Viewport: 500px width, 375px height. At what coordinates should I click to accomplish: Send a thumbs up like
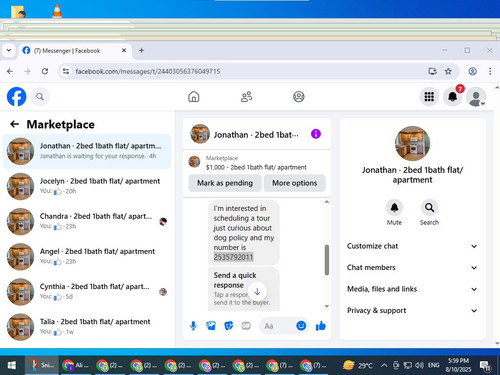(321, 326)
